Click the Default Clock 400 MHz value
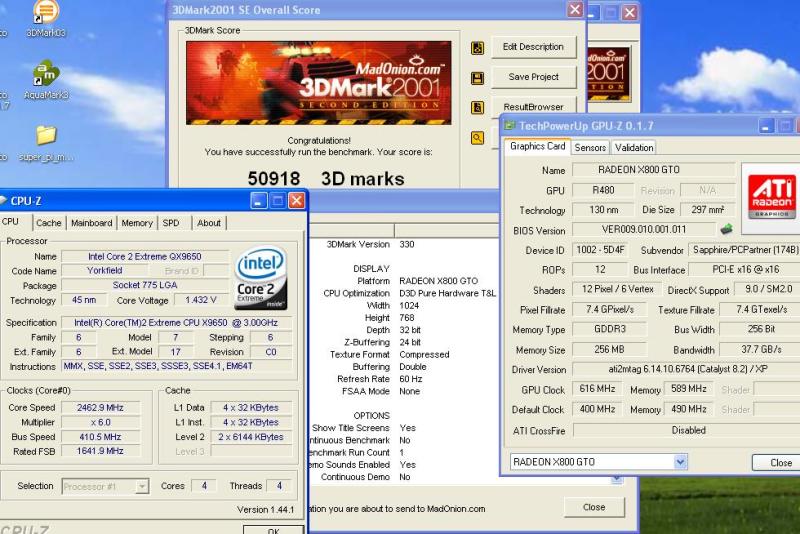The image size is (800, 534). pyautogui.click(x=597, y=409)
